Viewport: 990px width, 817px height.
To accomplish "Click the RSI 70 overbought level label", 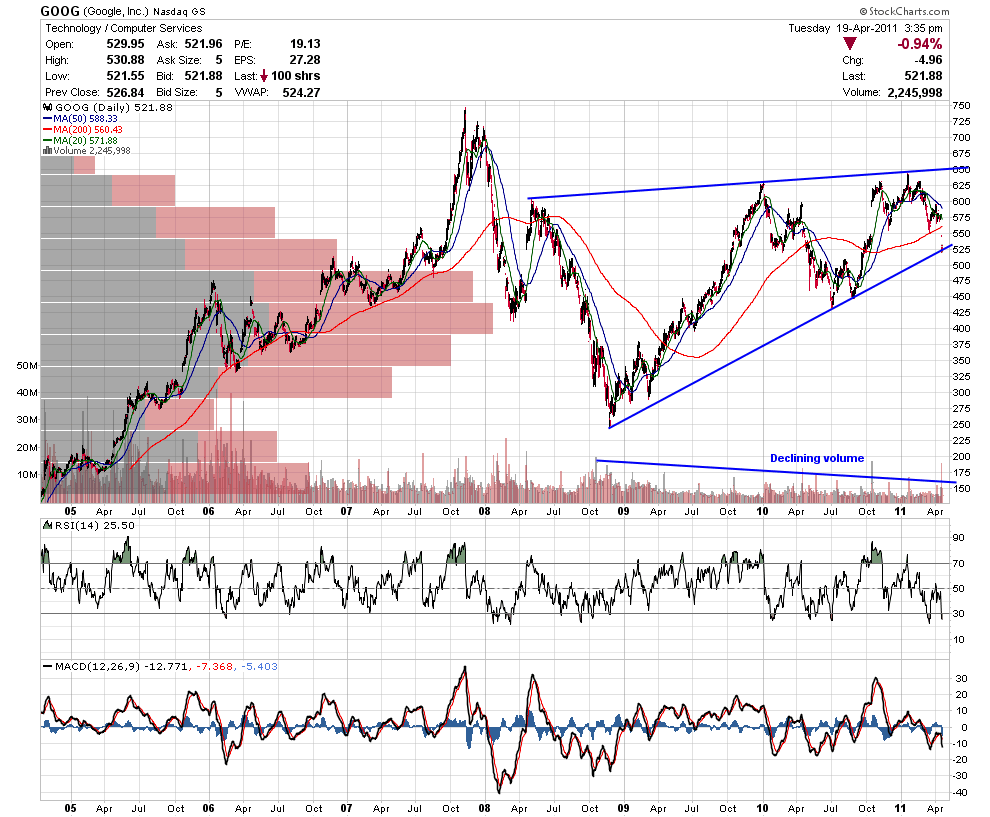I will tap(958, 563).
